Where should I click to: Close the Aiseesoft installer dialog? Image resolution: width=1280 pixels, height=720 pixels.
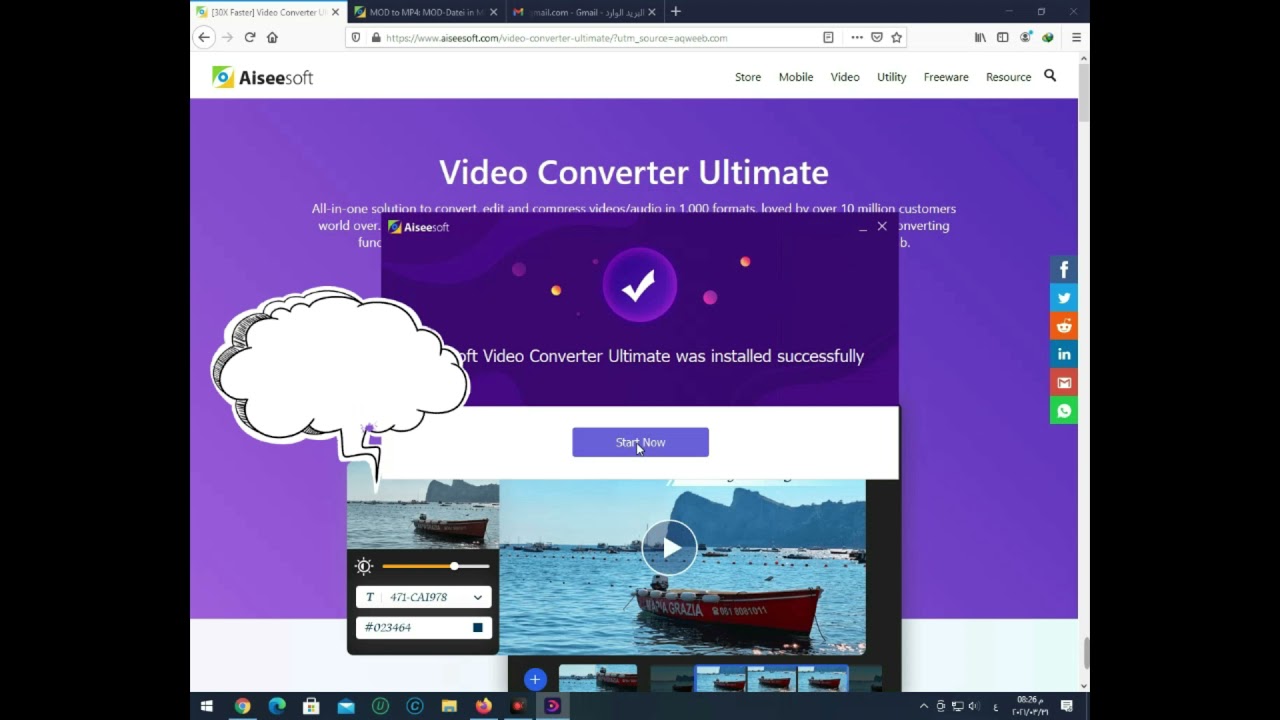(882, 227)
